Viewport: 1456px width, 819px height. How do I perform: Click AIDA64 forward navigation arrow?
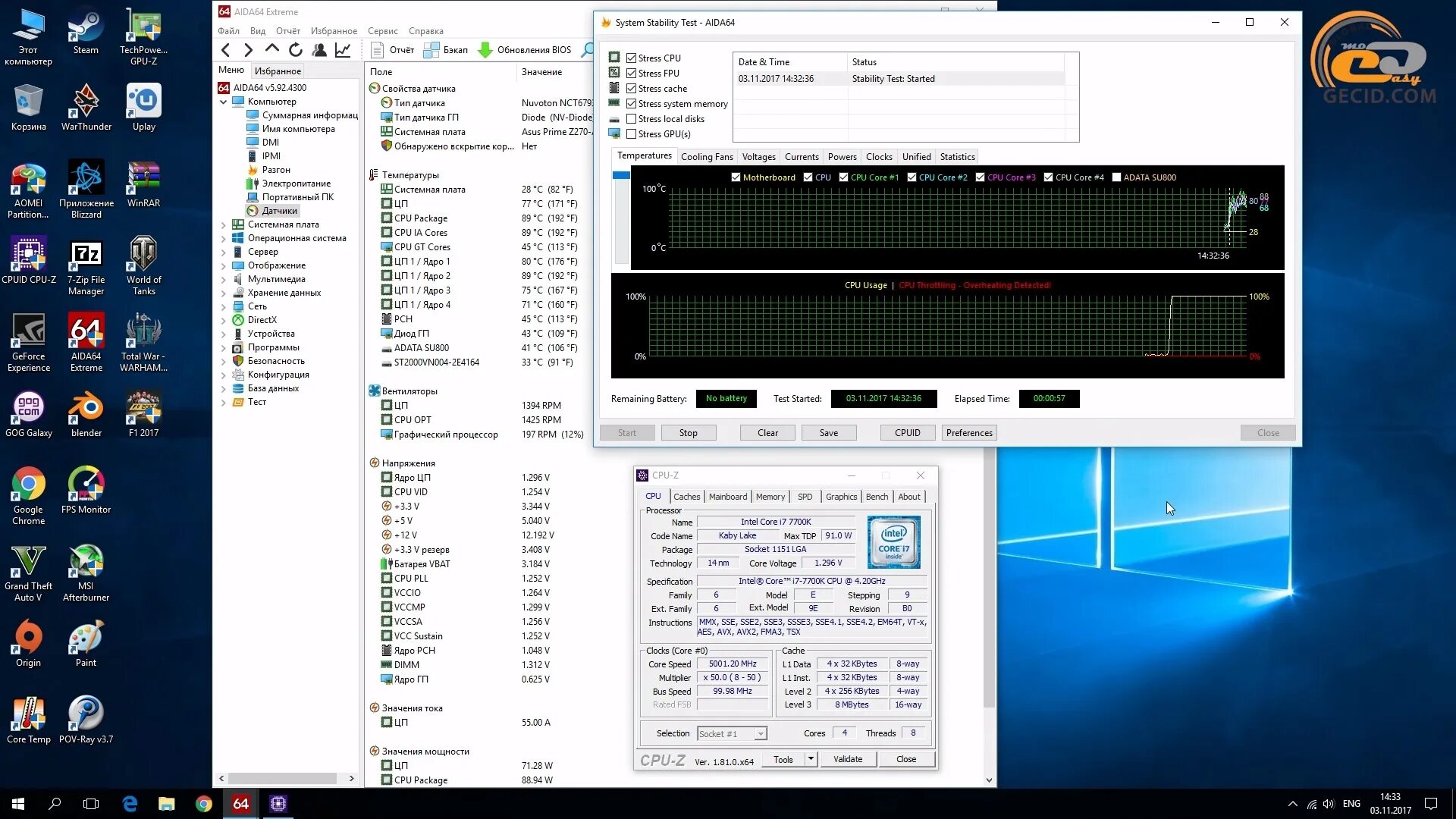click(248, 50)
